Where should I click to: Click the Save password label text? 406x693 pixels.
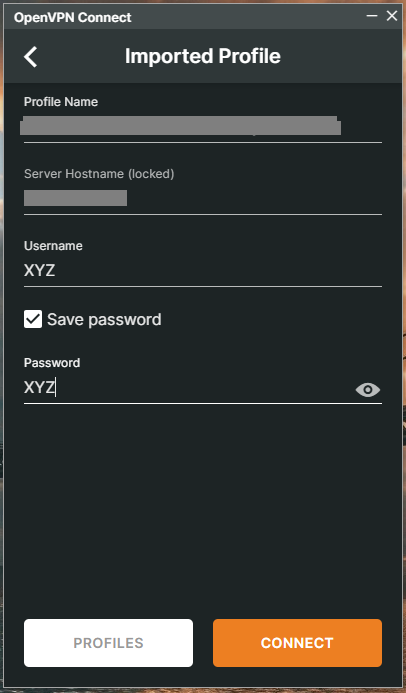(x=104, y=320)
